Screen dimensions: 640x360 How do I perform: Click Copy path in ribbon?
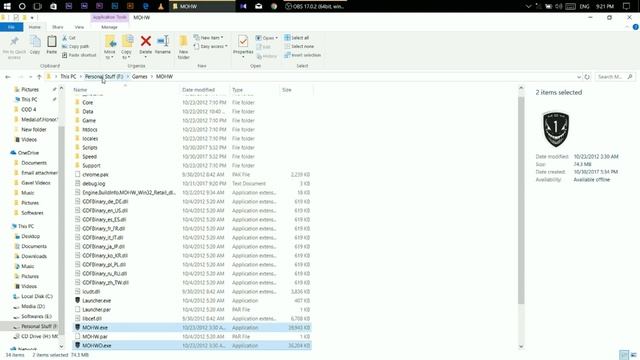(x=76, y=46)
